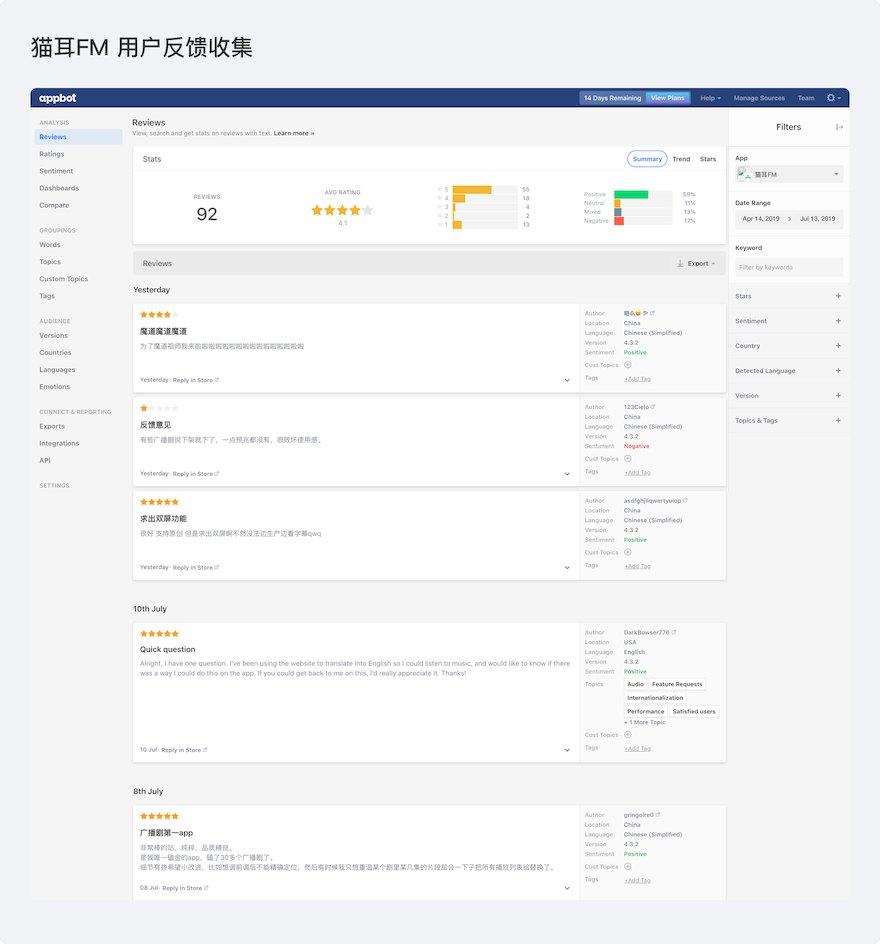Add custom topic to DarkBowser778 review
The height and width of the screenshot is (944, 880).
(628, 734)
